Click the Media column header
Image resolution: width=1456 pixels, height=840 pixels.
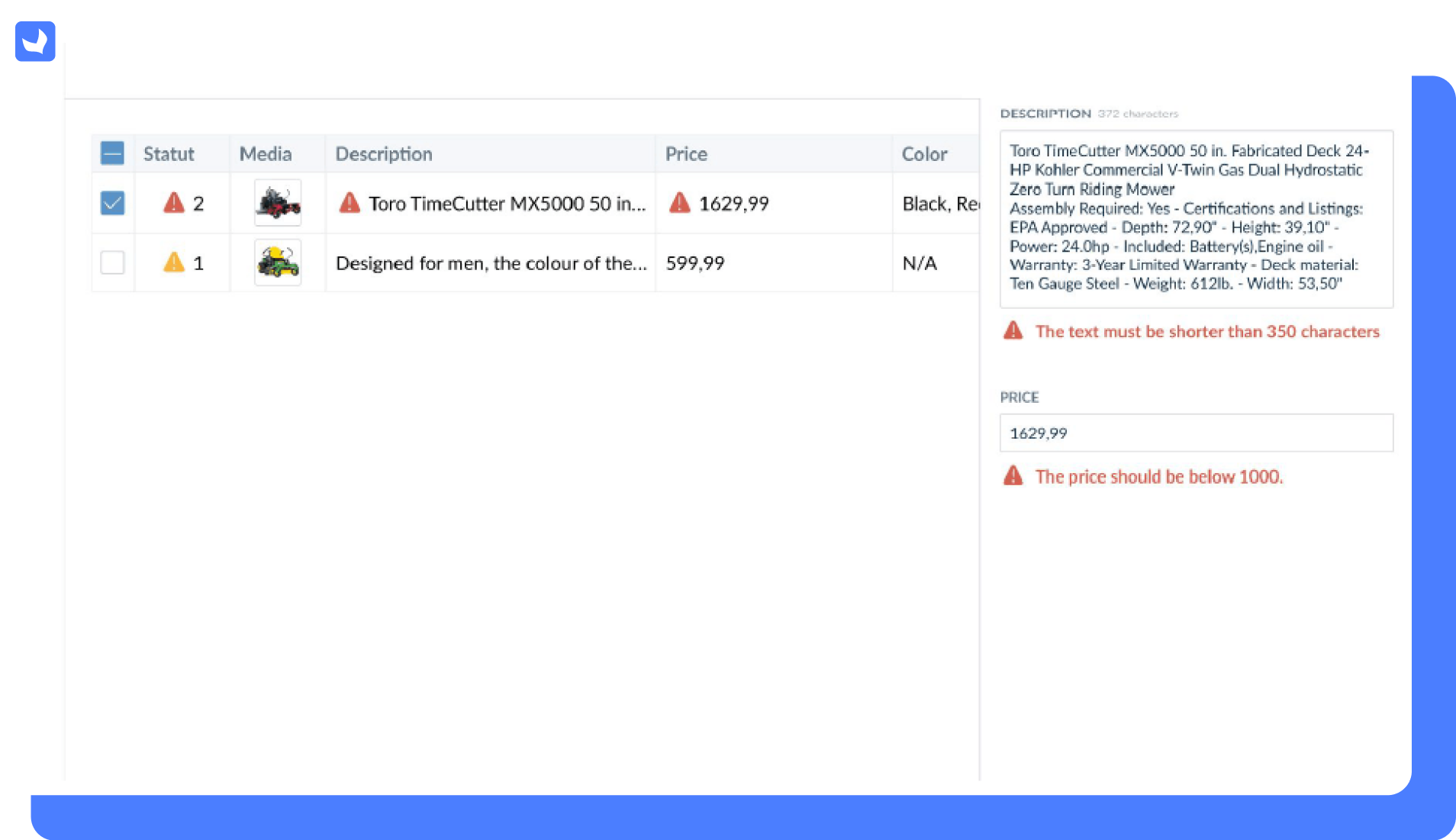pos(266,154)
